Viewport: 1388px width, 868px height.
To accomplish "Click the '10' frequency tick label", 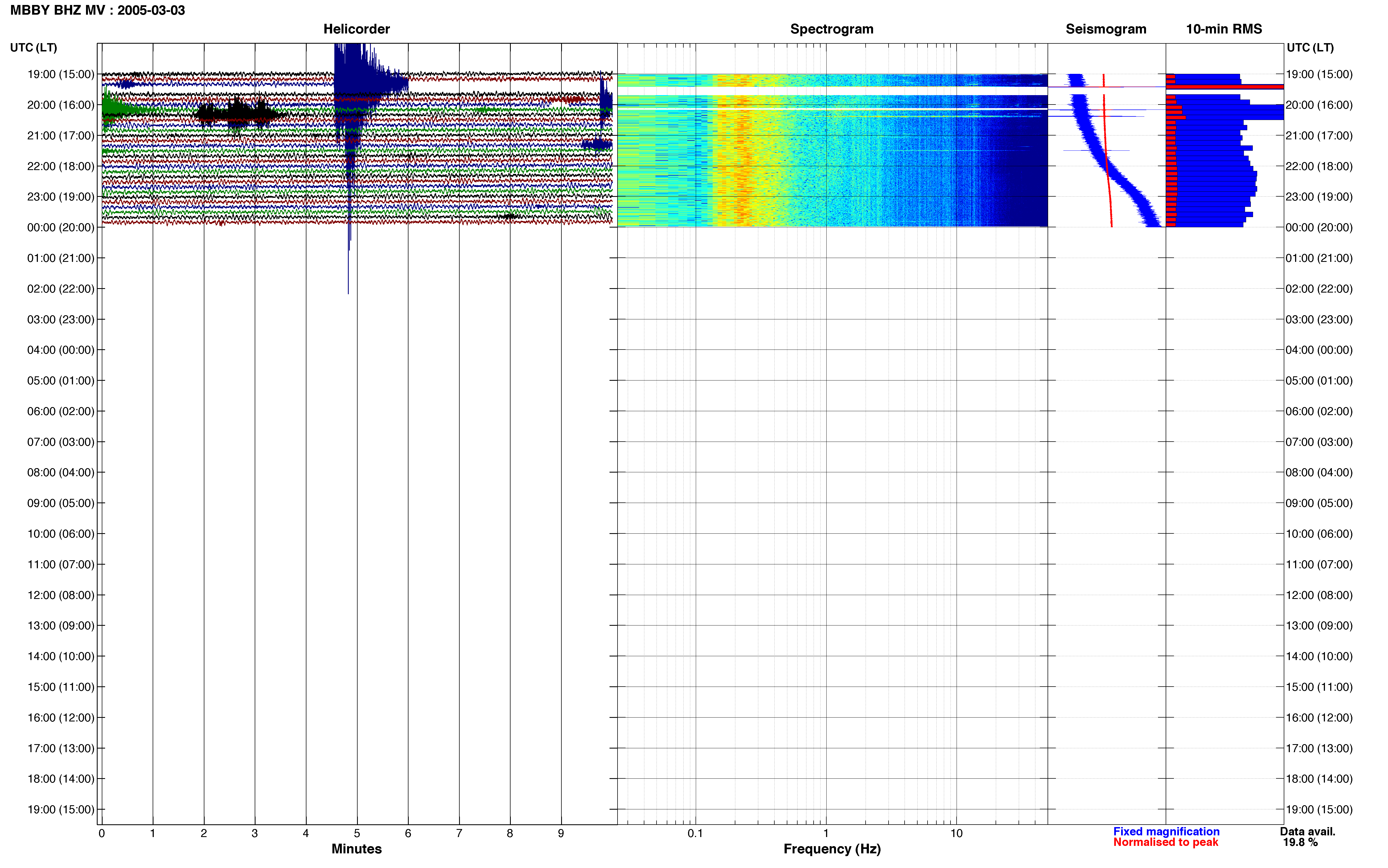I will [956, 833].
